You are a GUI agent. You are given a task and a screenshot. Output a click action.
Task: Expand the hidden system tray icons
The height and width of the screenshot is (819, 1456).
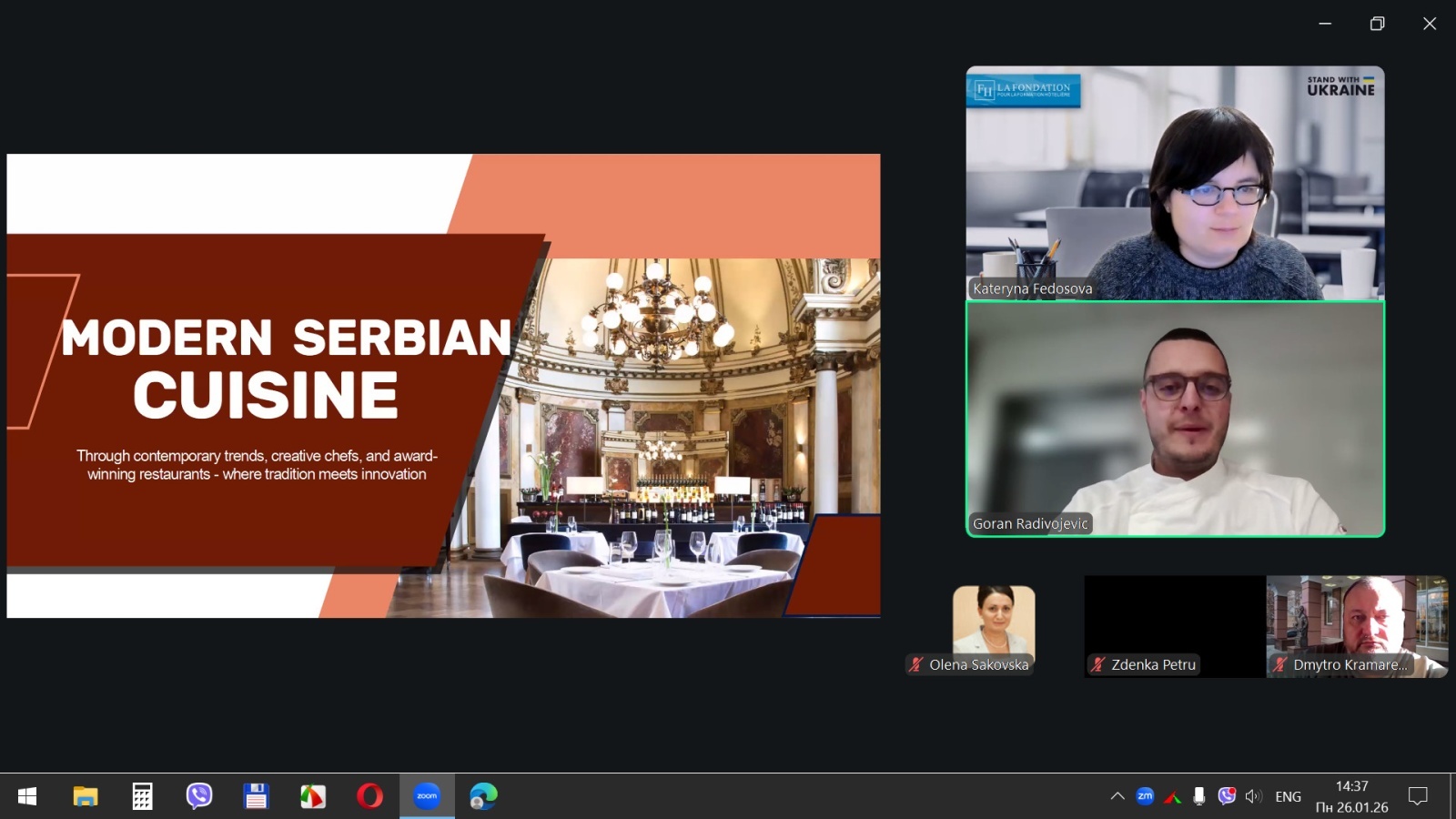click(1117, 796)
